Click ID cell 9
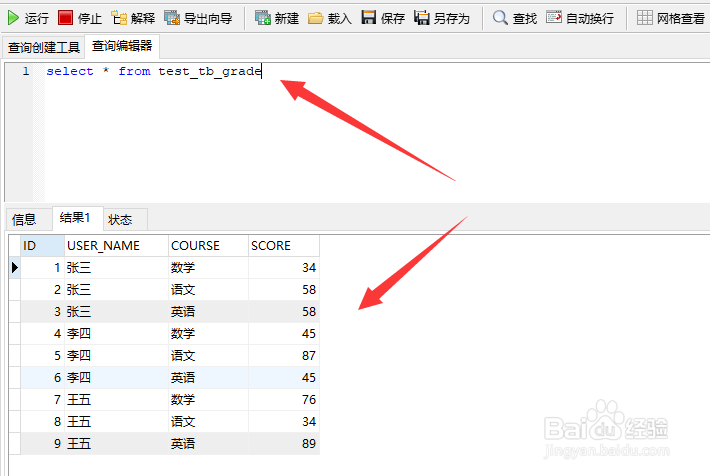710x476 pixels. pos(43,443)
